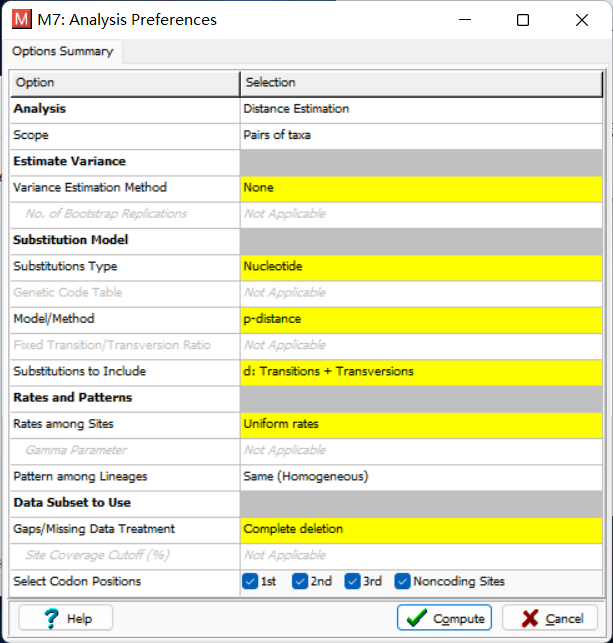The height and width of the screenshot is (643, 613).
Task: Click the MEGA red M app icon
Action: click(21, 19)
